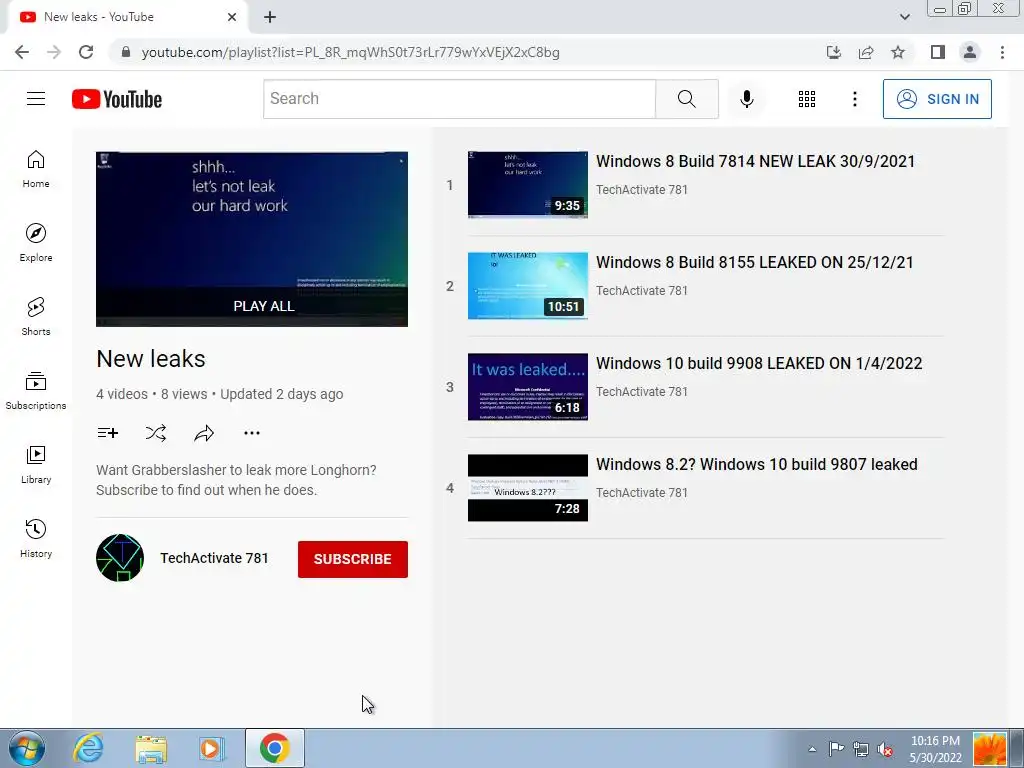Viewport: 1024px width, 768px height.
Task: View site info via padlock icon
Action: (x=126, y=52)
